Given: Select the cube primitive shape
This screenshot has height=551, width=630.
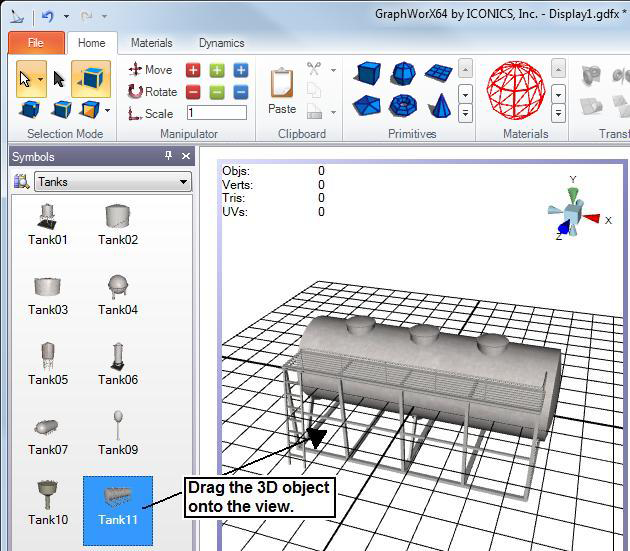Looking at the screenshot, I should click(x=369, y=74).
